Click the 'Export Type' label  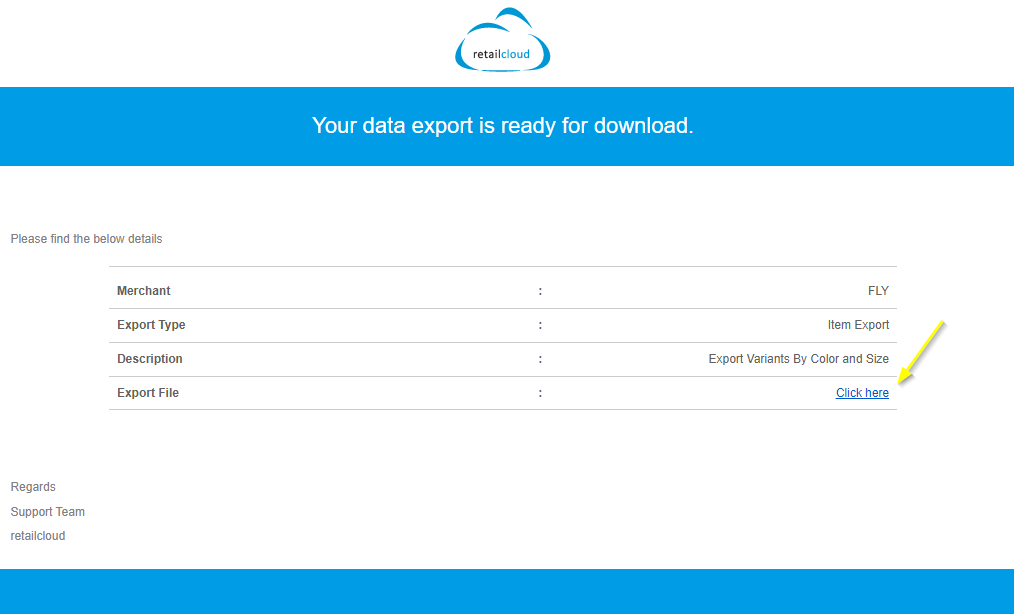(x=151, y=325)
